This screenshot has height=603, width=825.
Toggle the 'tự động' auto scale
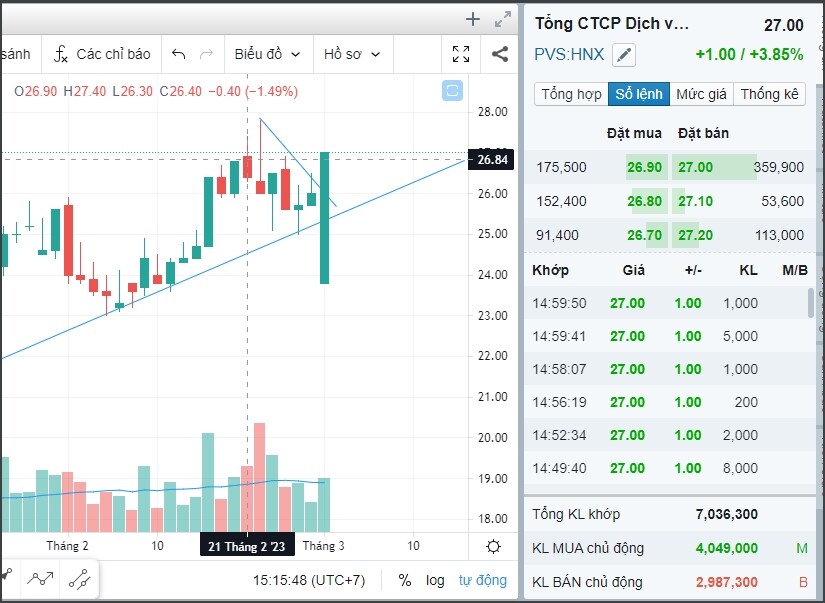coord(483,580)
